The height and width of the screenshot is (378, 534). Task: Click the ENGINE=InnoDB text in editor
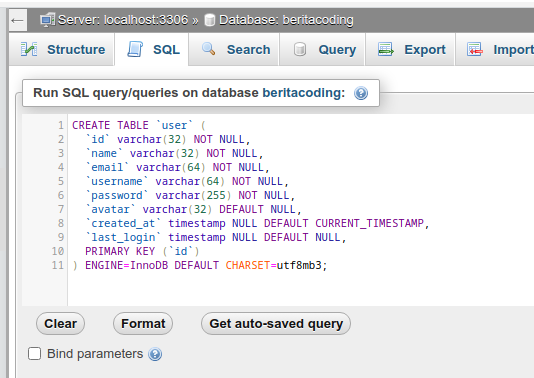coord(126,265)
